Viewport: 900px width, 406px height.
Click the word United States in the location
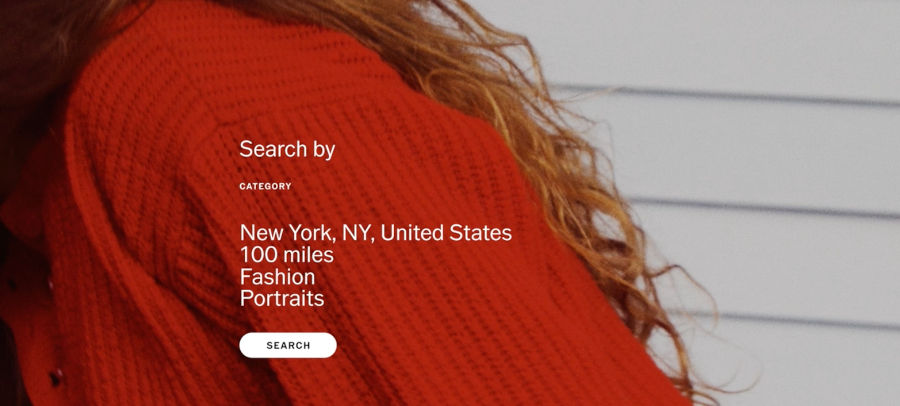coord(446,233)
